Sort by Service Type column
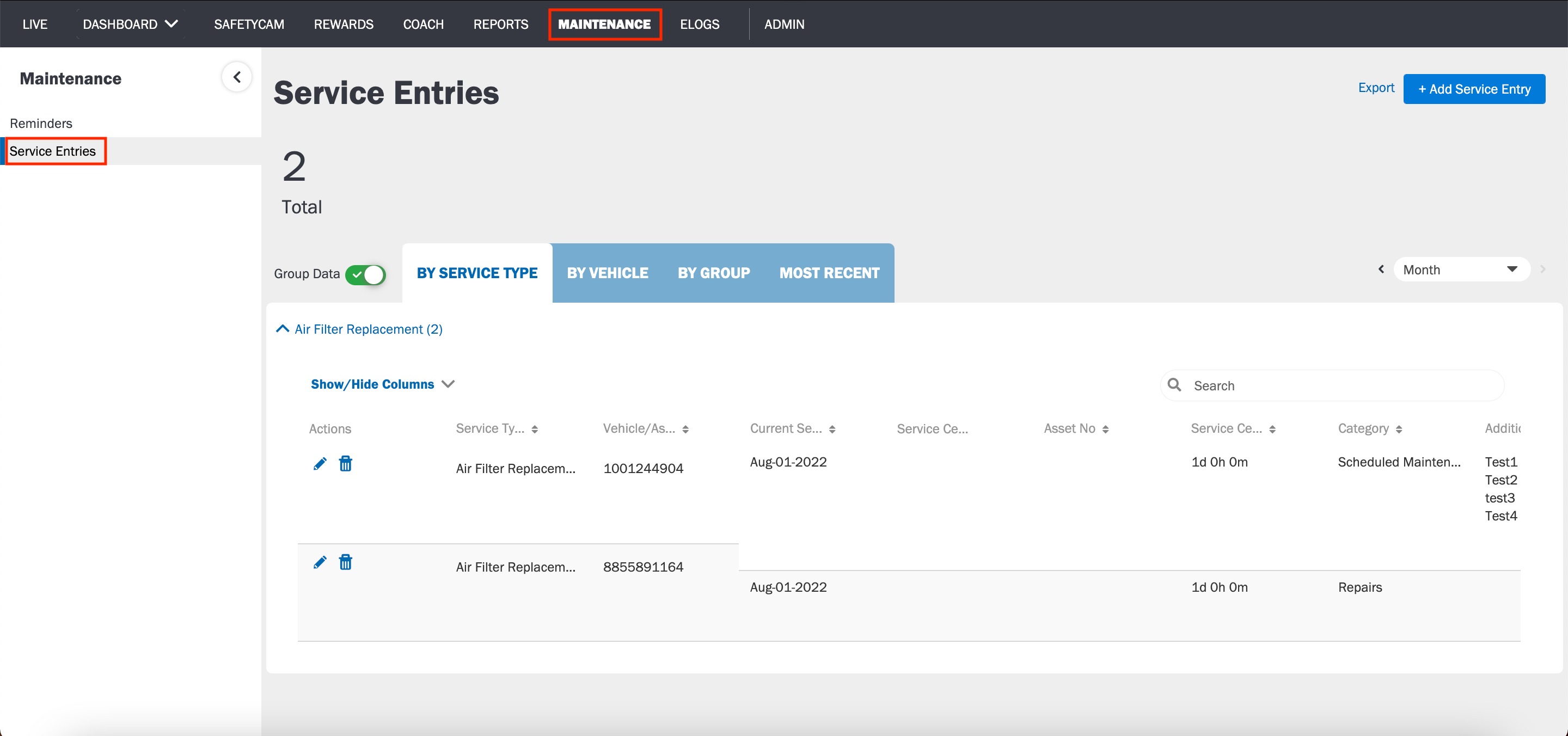This screenshot has height=736, width=1568. [x=535, y=429]
